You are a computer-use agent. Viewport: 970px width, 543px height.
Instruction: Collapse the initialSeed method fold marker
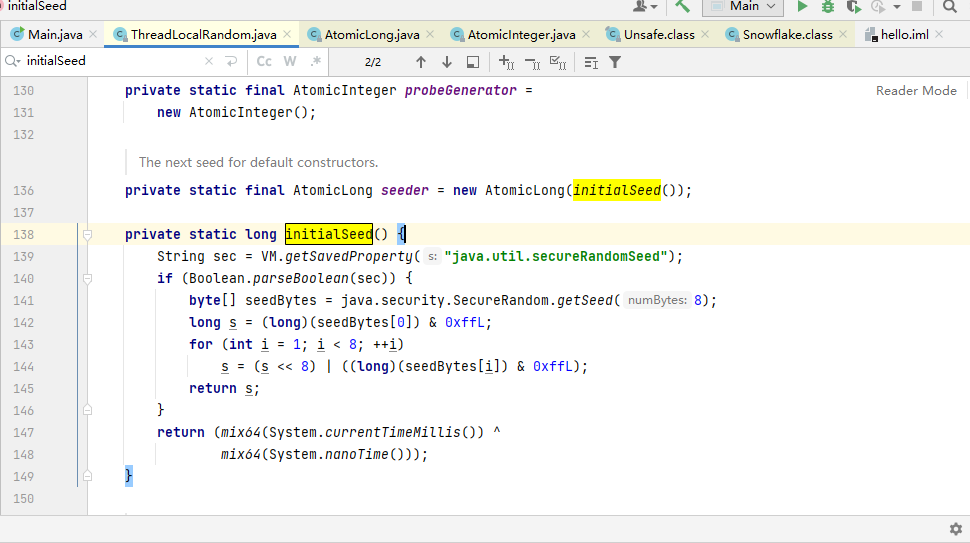[x=88, y=235]
